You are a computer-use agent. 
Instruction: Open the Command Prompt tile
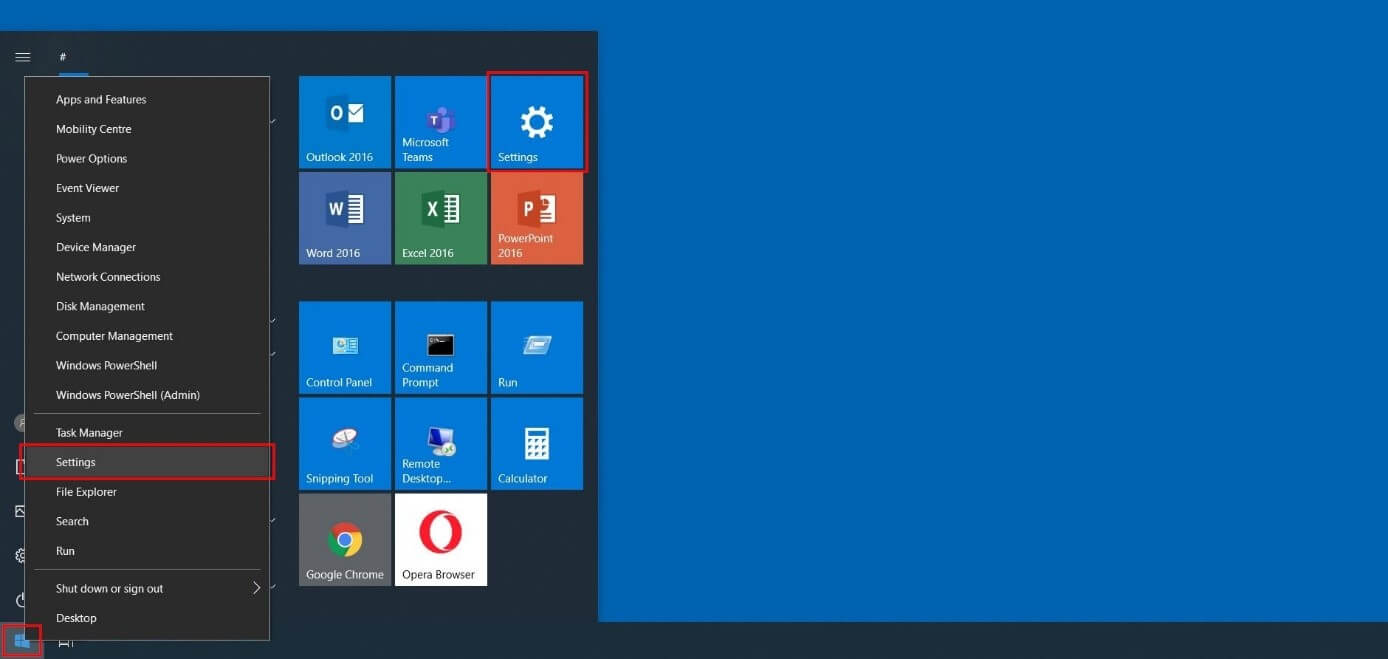pyautogui.click(x=440, y=347)
